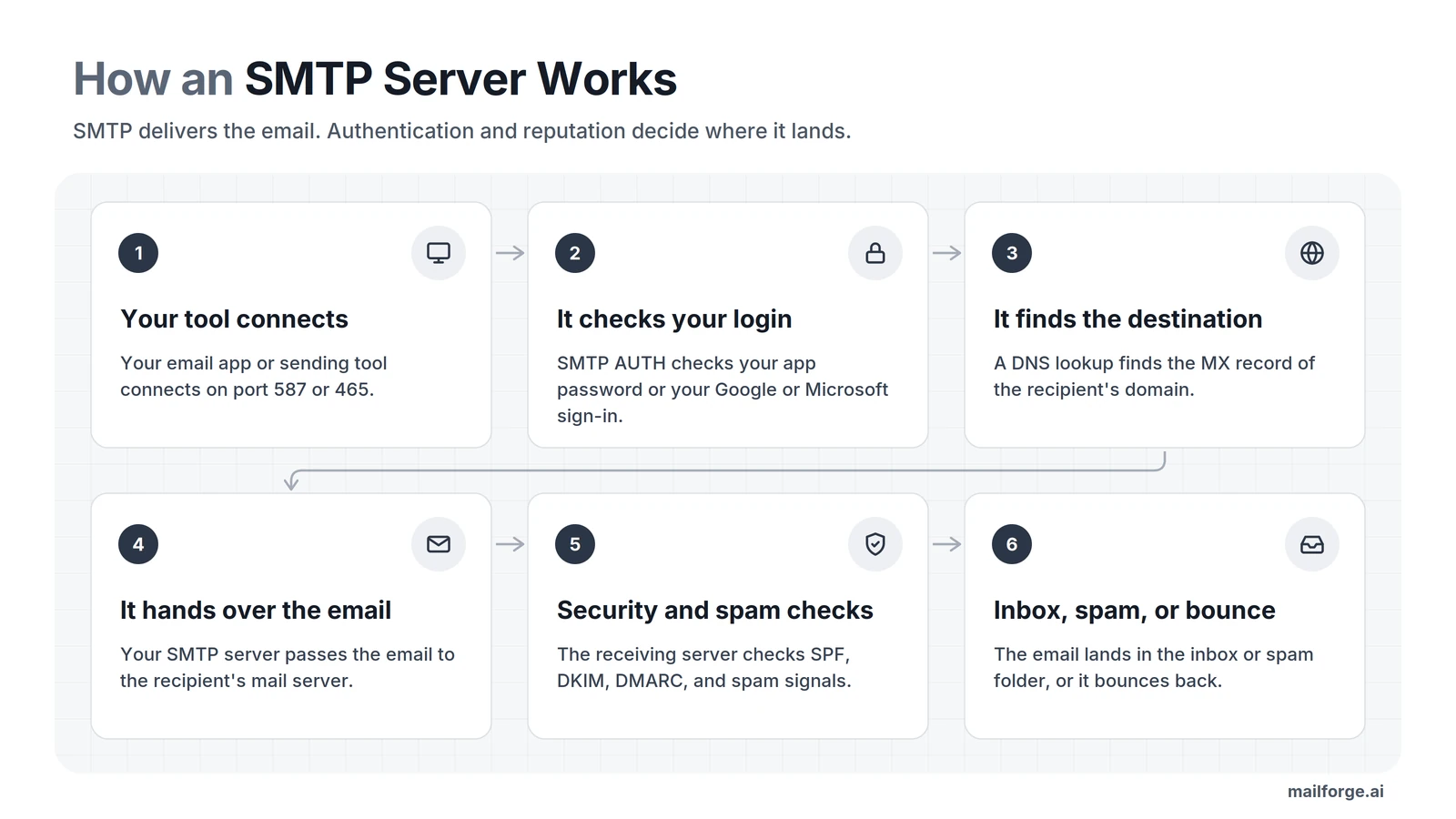Click the DNS lookup MX record description
Viewport: 1456px width, 819px height.
click(x=1154, y=376)
